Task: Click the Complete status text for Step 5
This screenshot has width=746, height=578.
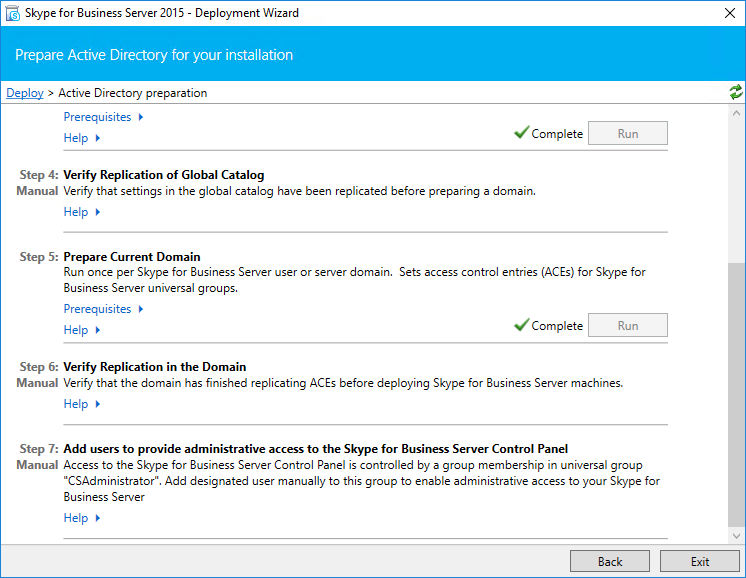Action: coord(557,326)
